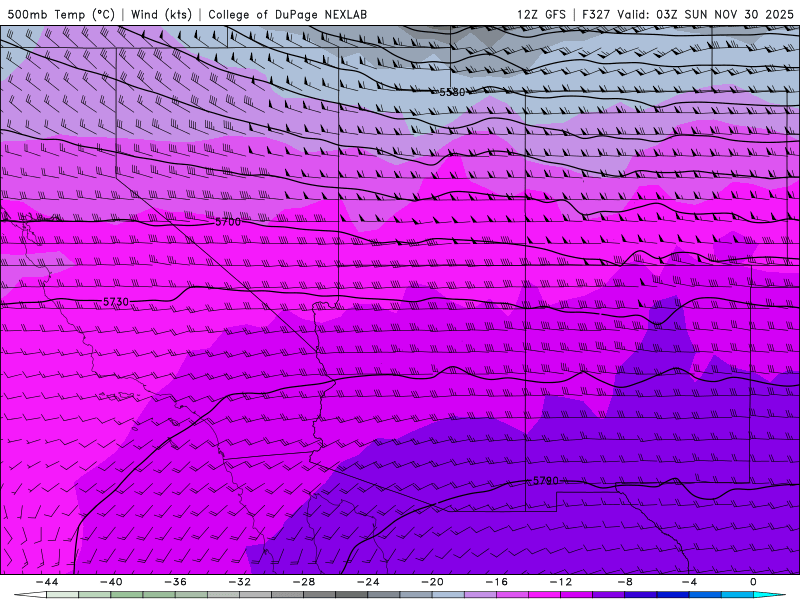This screenshot has width=800, height=600.
Task: Click the -40 colorbar tick label
Action: (111, 582)
